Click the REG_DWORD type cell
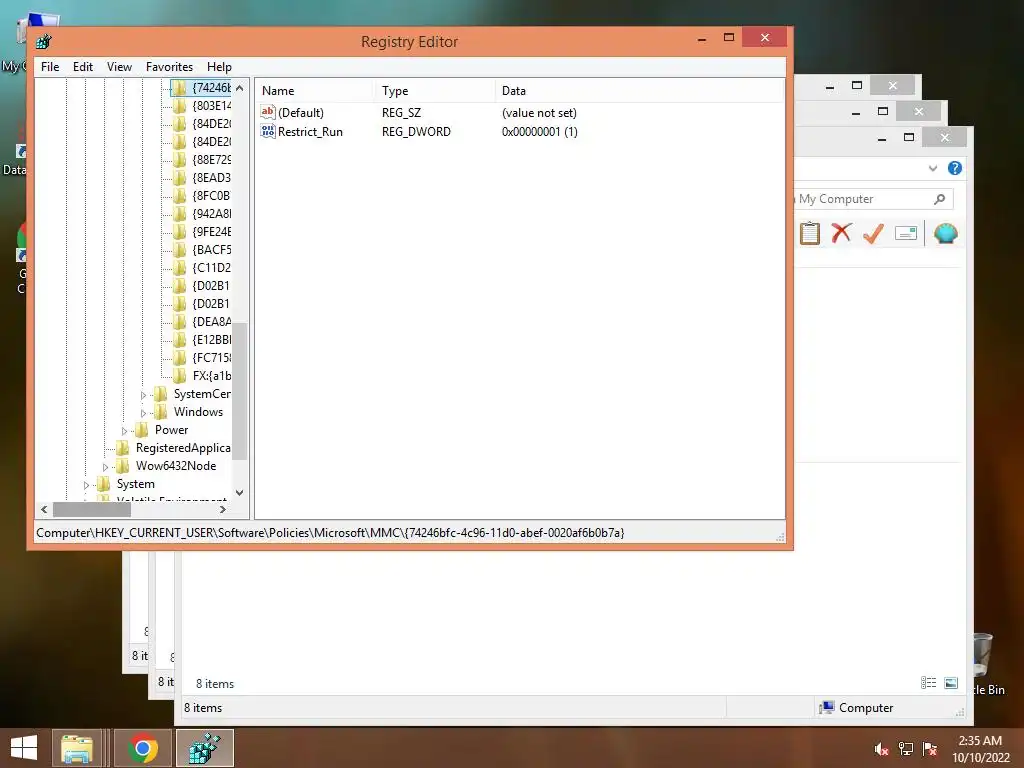Viewport: 1024px width, 768px height. point(416,132)
